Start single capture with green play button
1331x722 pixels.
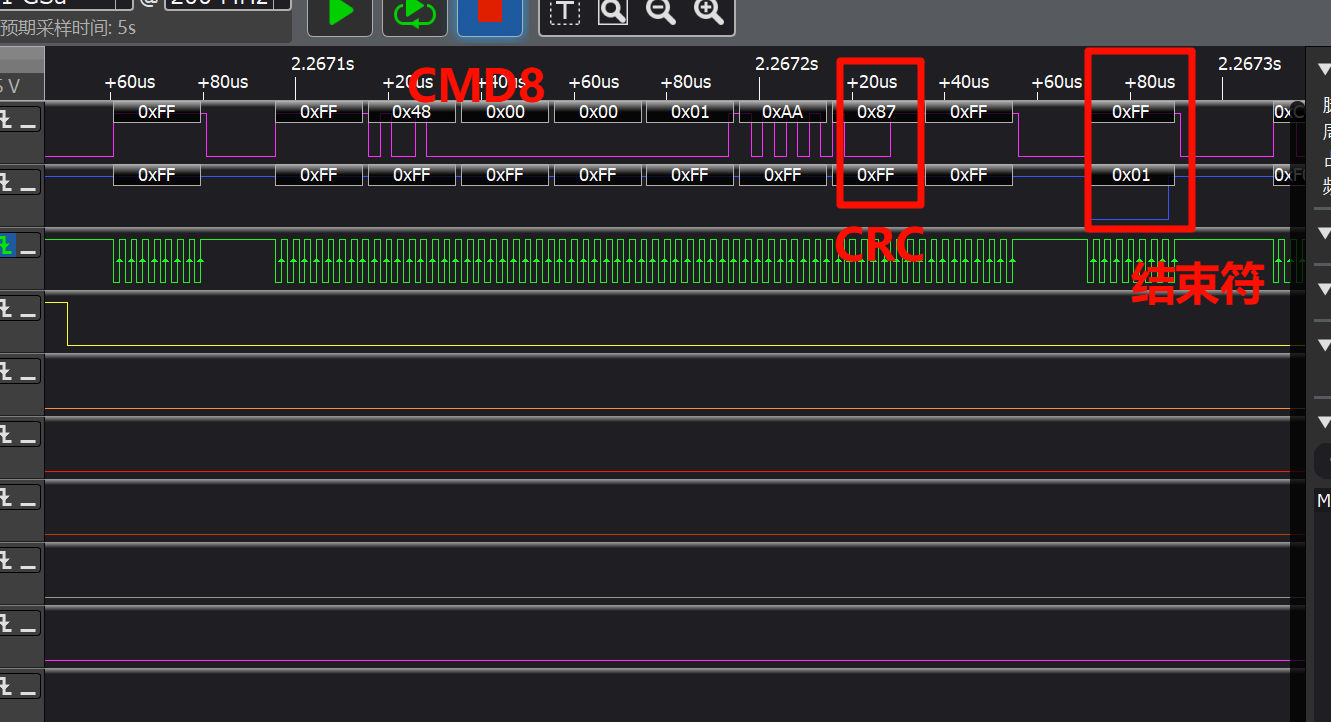point(340,13)
